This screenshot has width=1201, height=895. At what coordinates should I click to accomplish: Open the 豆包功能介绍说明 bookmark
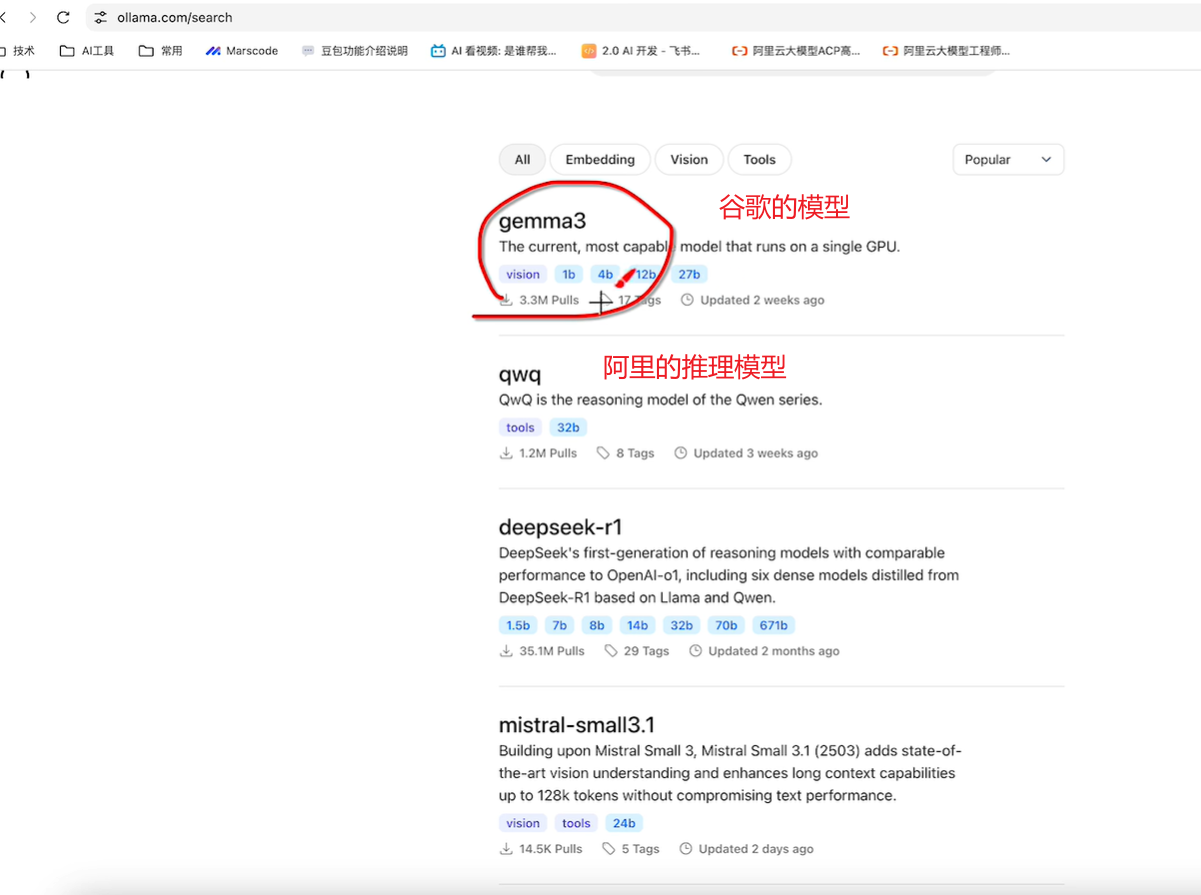click(355, 50)
